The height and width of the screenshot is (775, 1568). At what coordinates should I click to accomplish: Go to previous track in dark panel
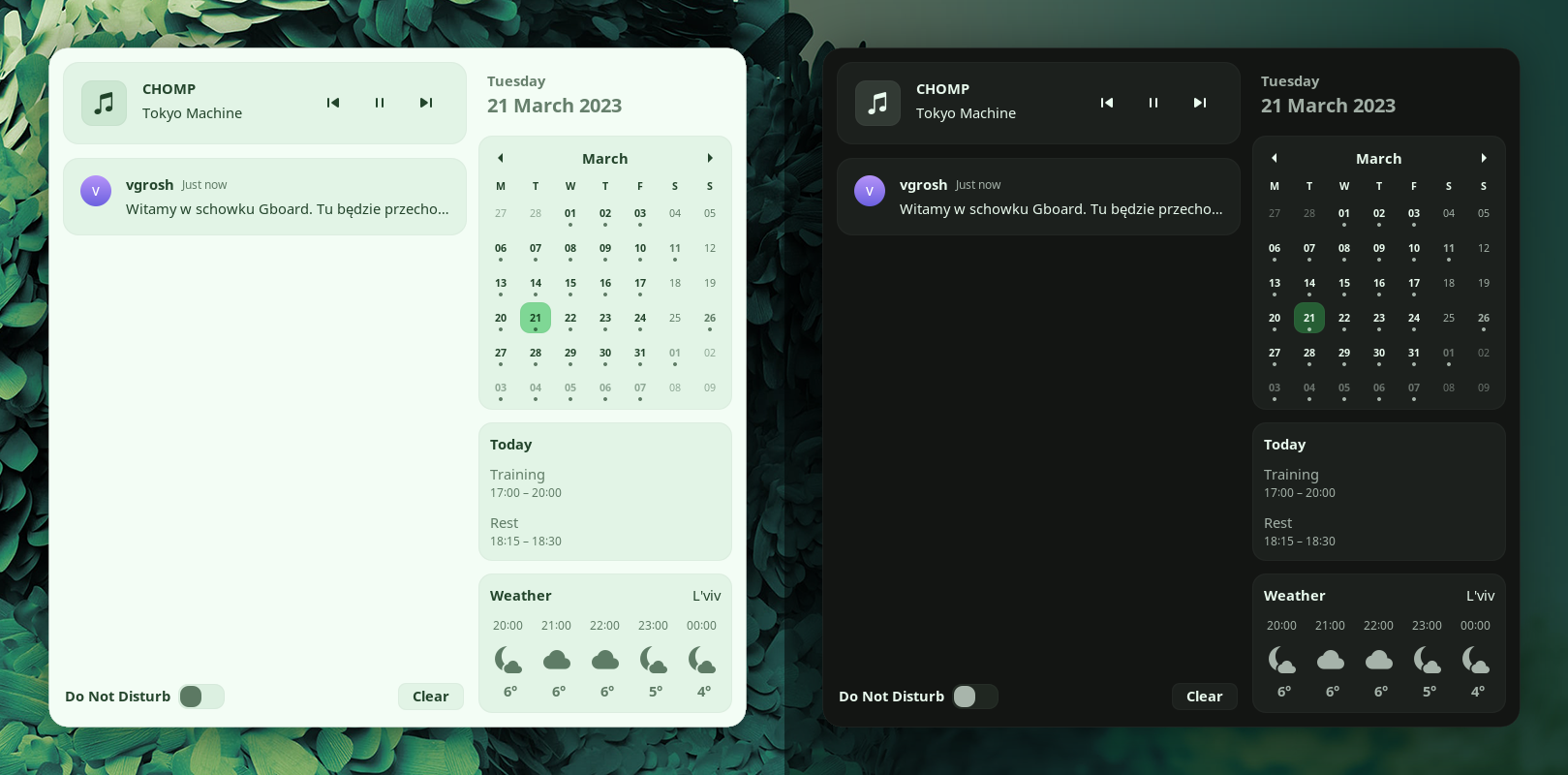click(1107, 103)
